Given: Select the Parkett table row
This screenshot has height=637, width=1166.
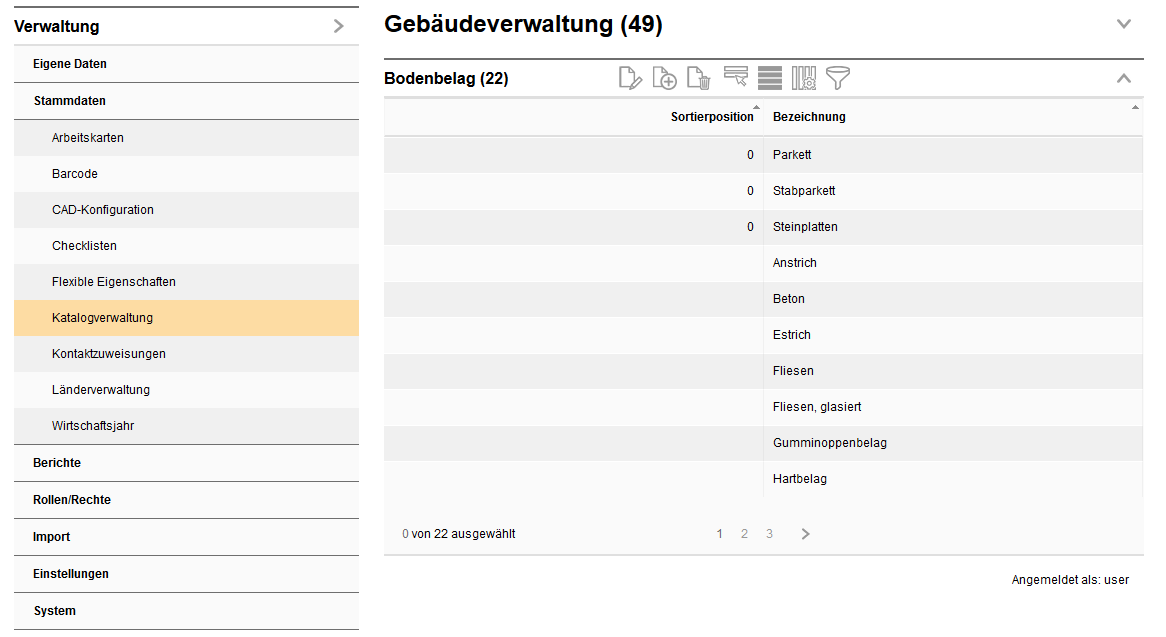Looking at the screenshot, I should pos(792,155).
